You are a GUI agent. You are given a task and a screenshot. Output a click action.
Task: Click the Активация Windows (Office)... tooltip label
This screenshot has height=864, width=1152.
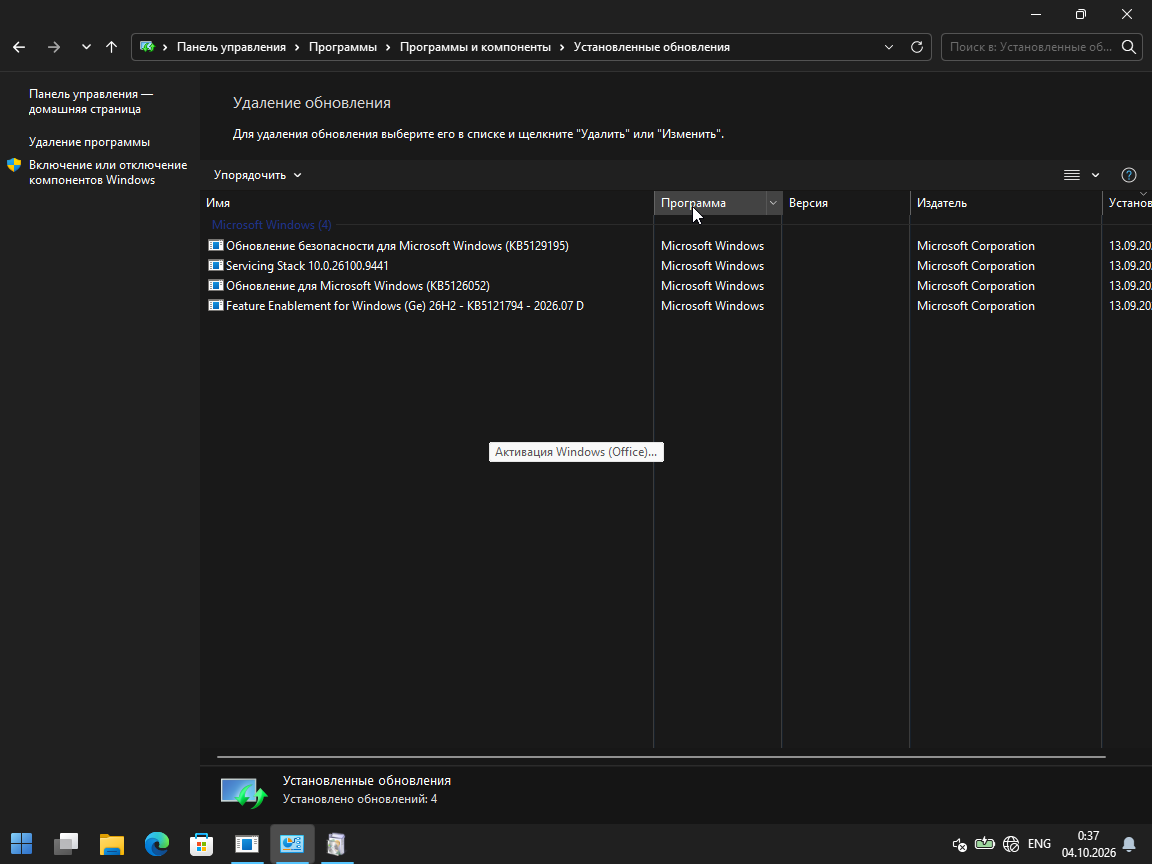[576, 452]
